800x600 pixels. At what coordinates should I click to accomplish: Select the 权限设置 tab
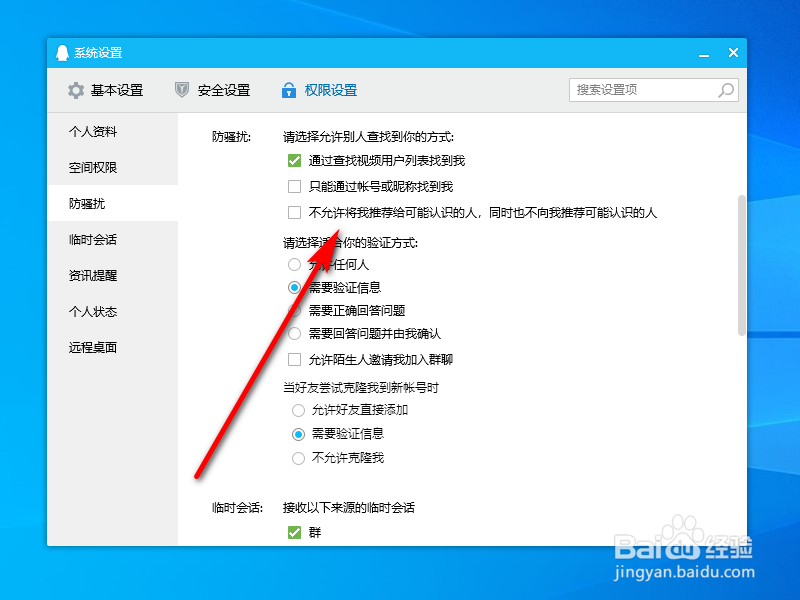tap(319, 90)
